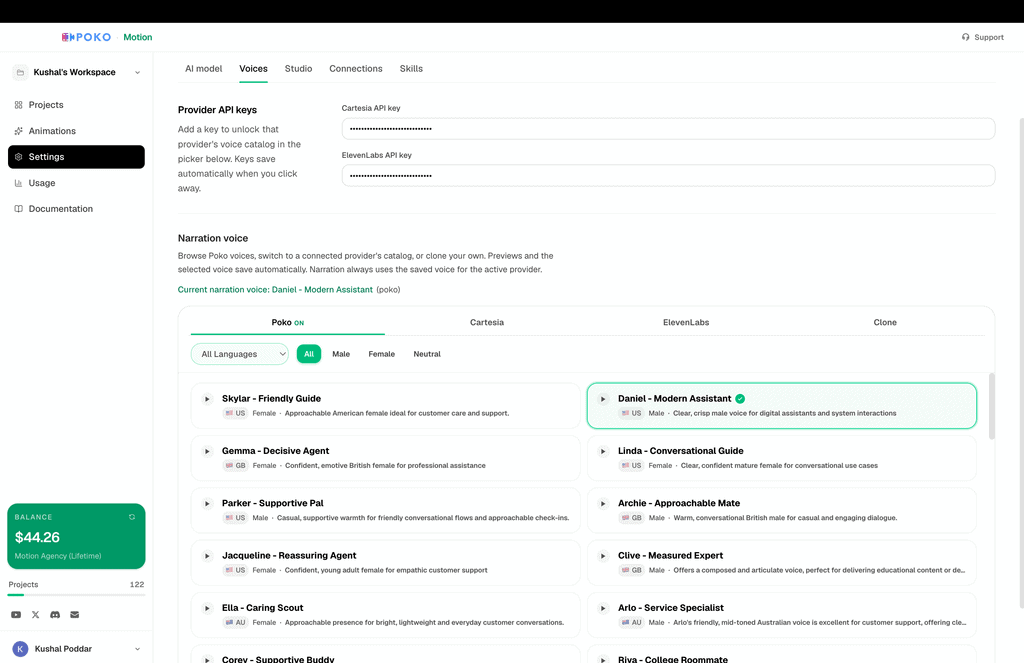Click the Poko logo in header
Image resolution: width=1024 pixels, height=663 pixels.
click(86, 37)
